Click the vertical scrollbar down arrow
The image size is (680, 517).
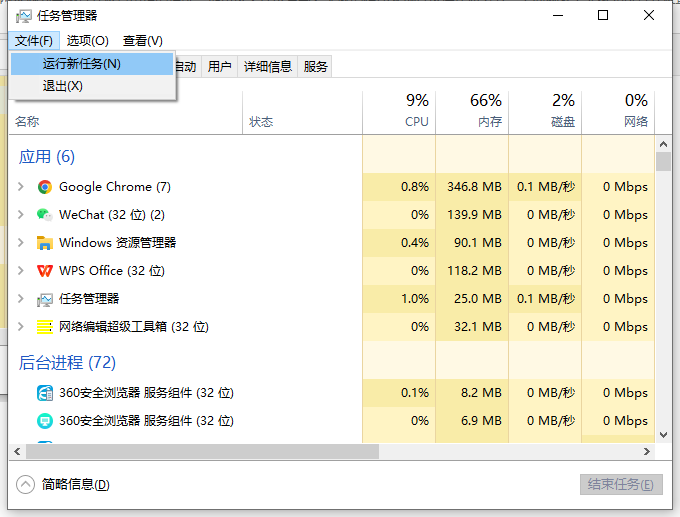click(x=663, y=434)
